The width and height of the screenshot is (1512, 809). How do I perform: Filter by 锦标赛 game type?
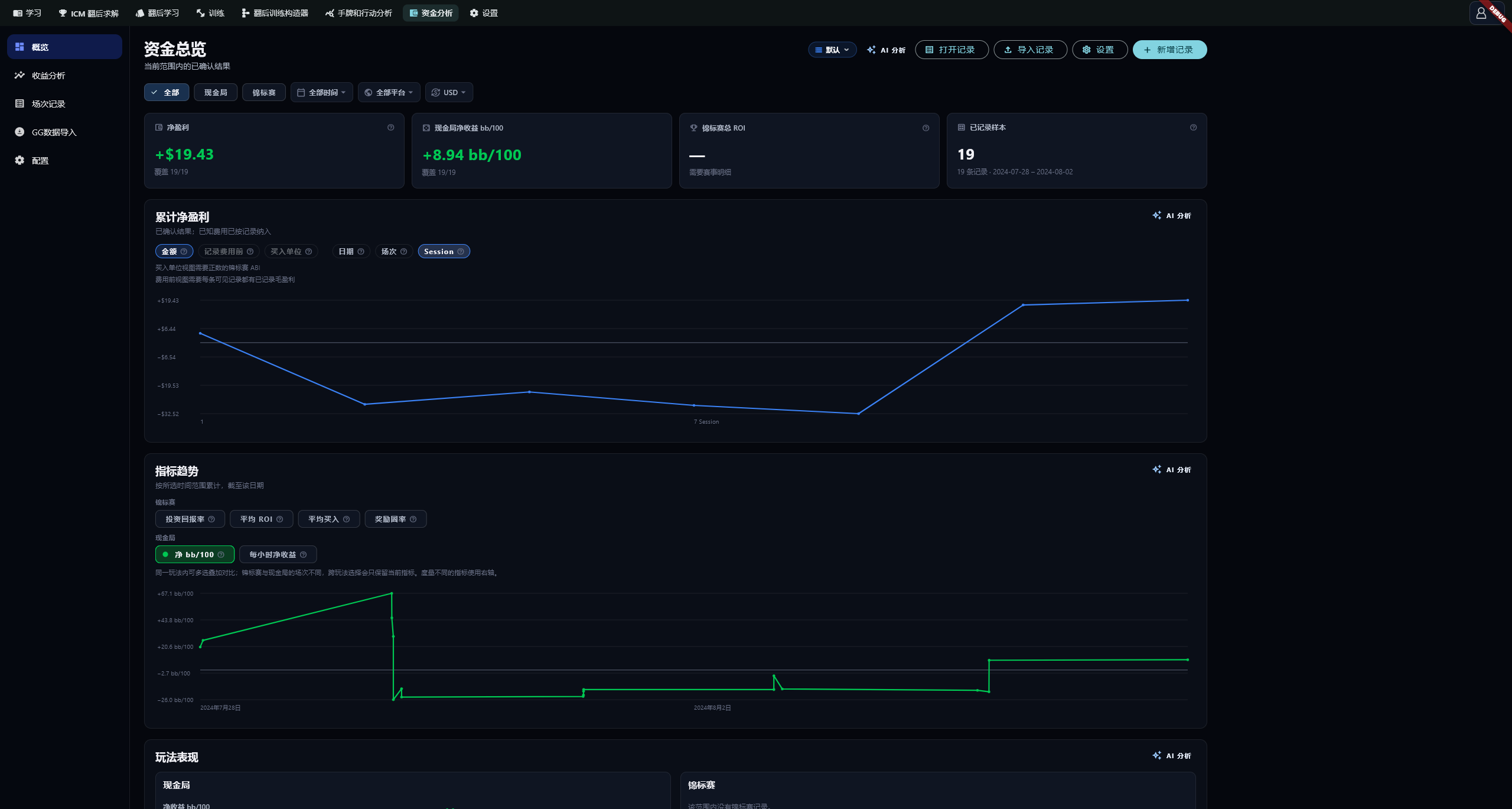264,93
